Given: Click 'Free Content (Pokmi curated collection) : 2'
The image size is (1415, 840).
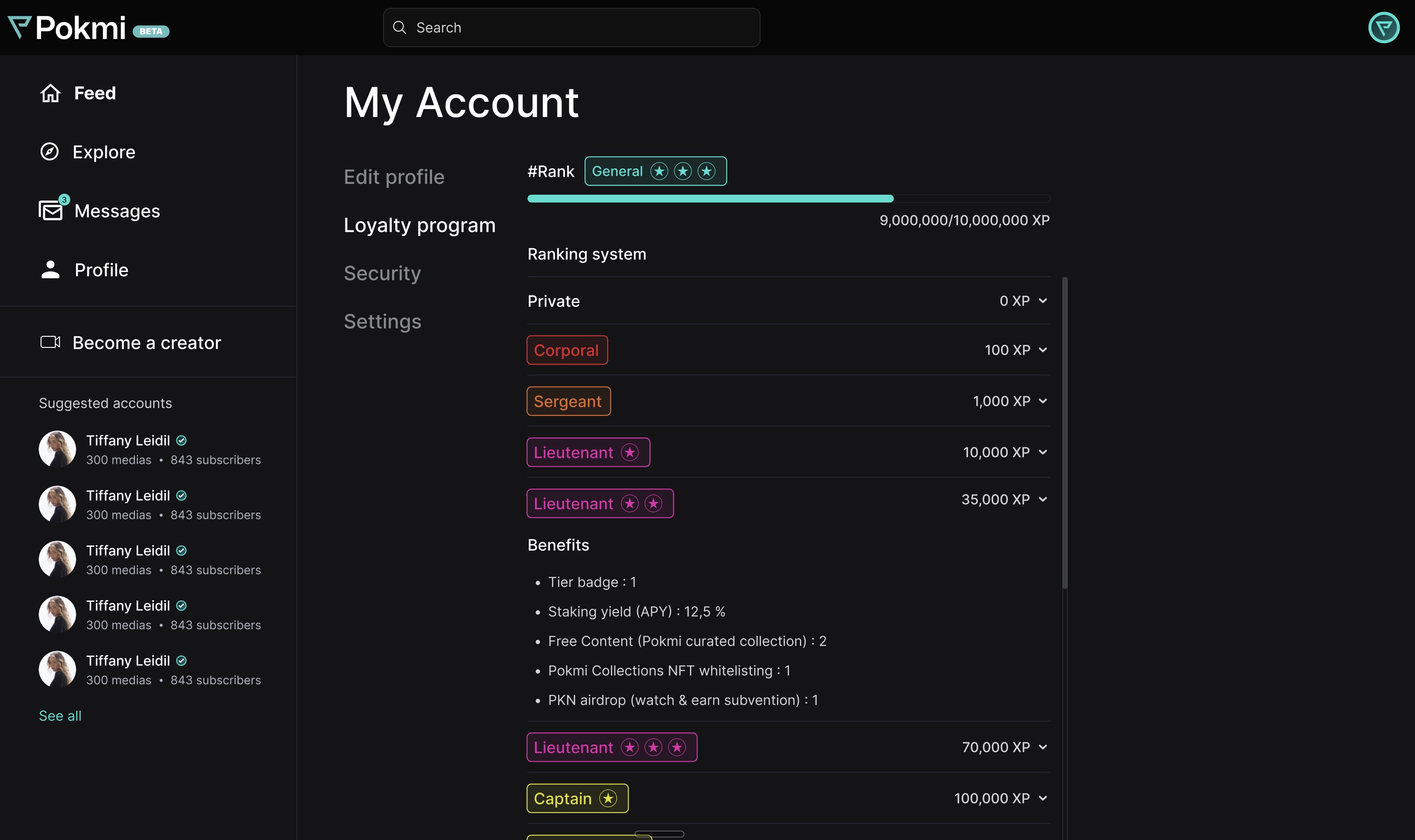Looking at the screenshot, I should point(687,641).
